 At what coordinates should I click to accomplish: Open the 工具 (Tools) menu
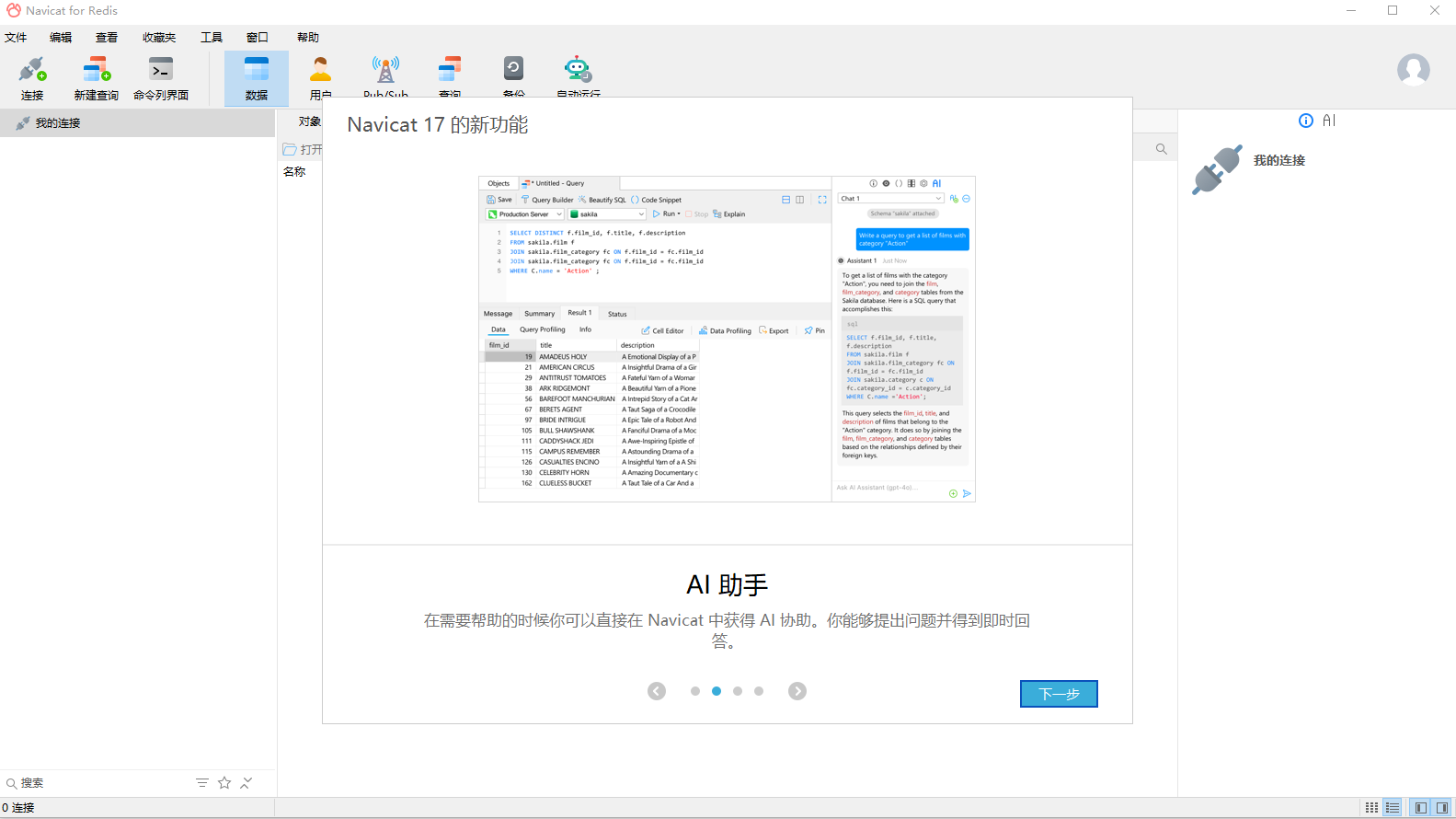pos(212,38)
